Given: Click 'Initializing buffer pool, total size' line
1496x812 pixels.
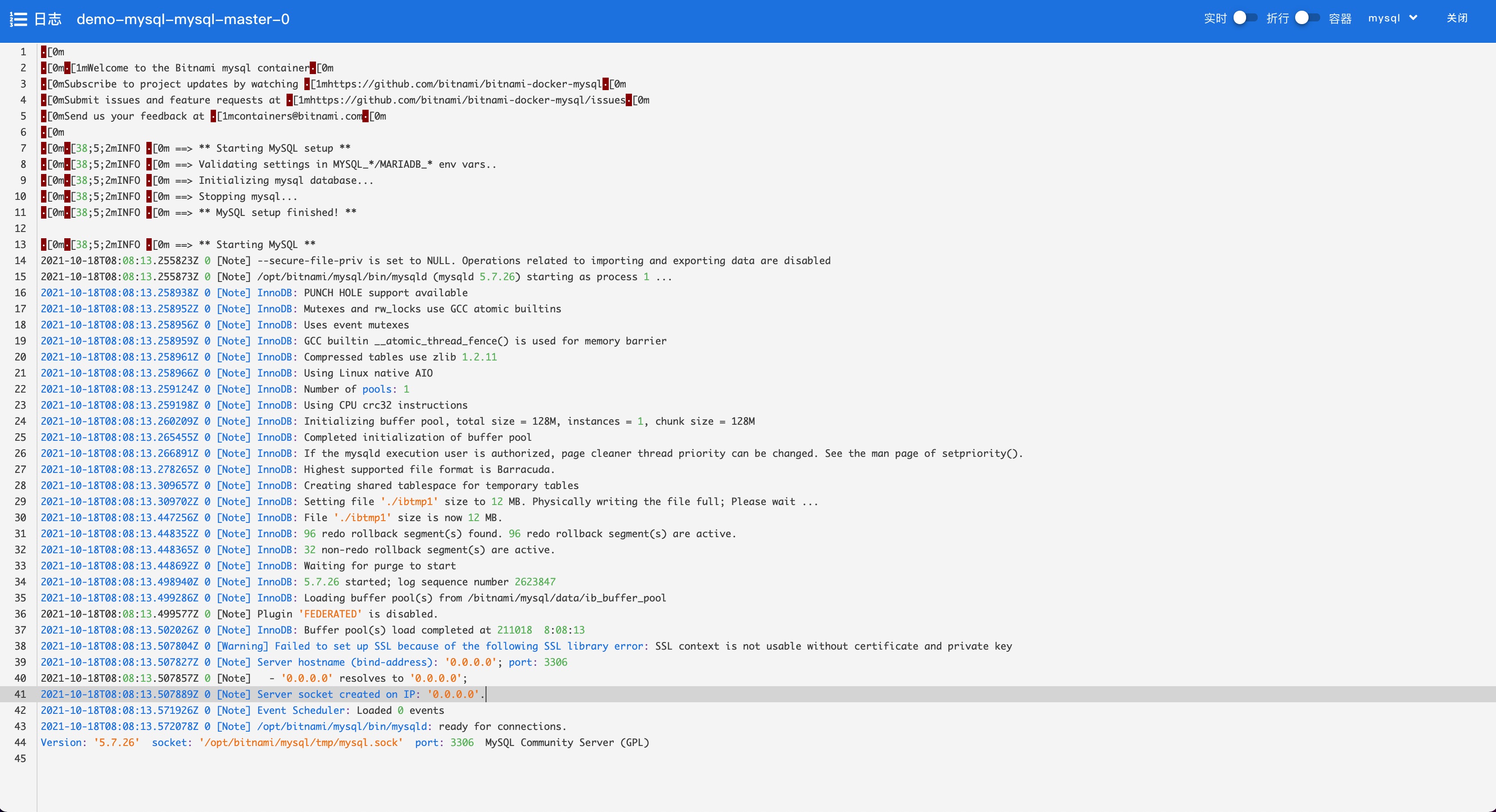Looking at the screenshot, I should pyautogui.click(x=398, y=421).
